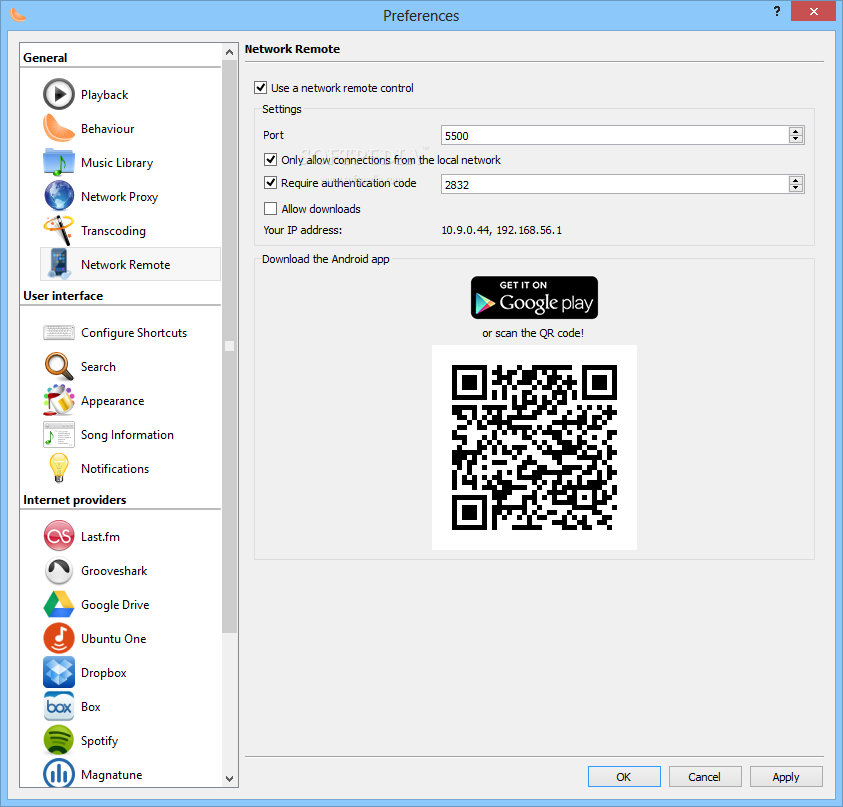
Task: Choose the Network Proxy globe icon
Action: (59, 196)
